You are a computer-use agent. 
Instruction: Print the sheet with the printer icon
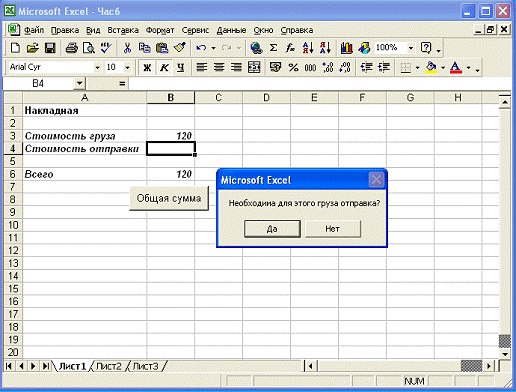71,48
